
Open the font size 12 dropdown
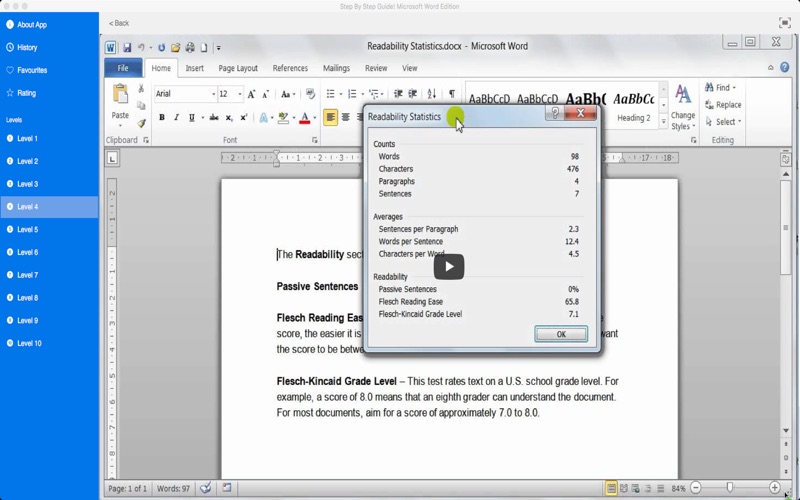[240, 94]
